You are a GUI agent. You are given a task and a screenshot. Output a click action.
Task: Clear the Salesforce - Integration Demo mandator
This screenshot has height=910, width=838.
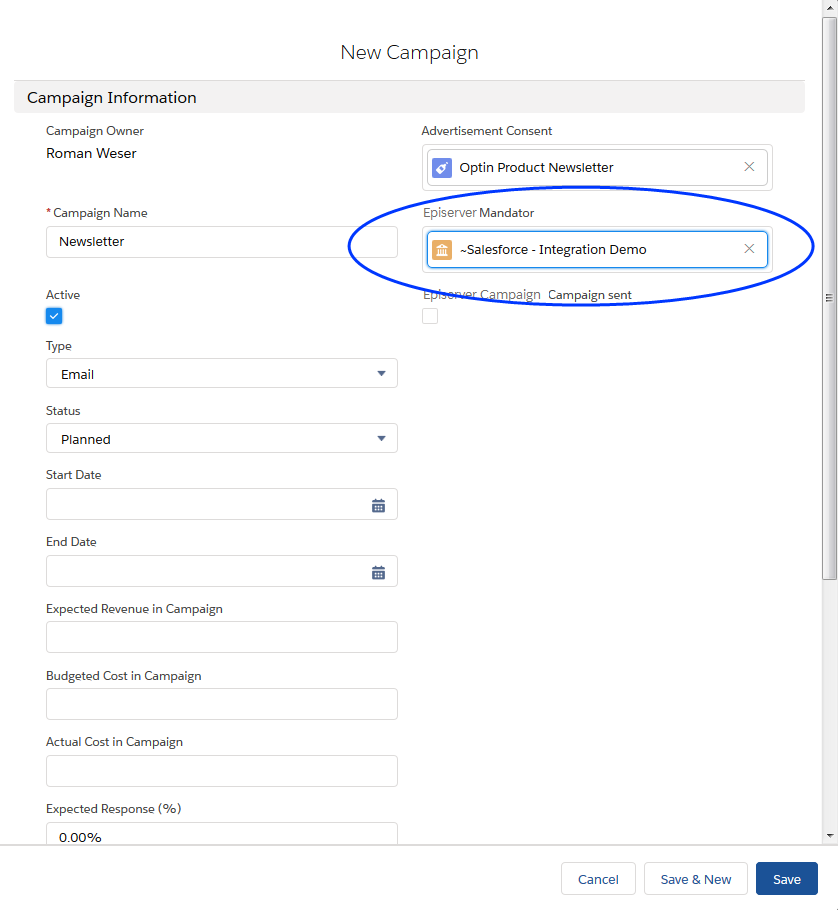749,249
